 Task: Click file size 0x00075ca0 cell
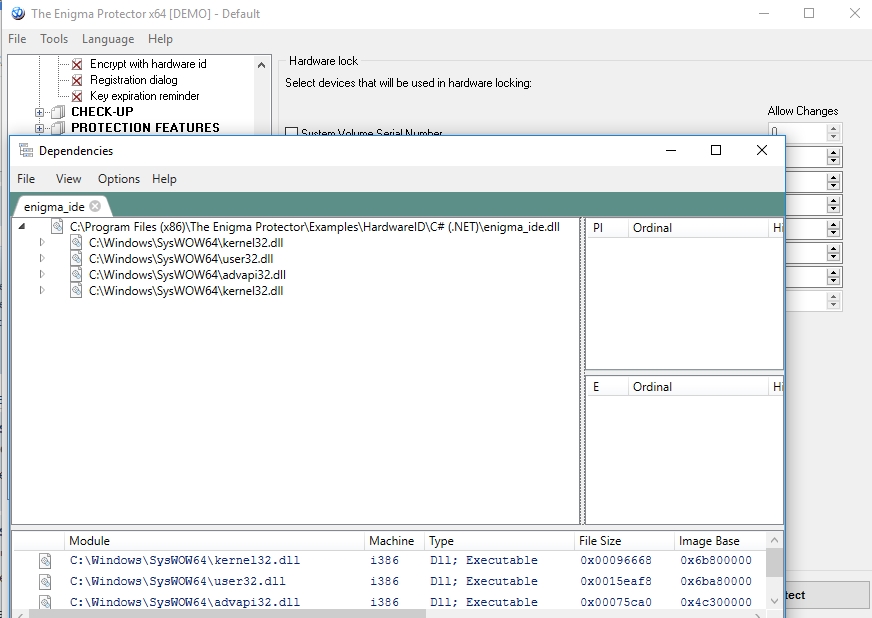(616, 602)
